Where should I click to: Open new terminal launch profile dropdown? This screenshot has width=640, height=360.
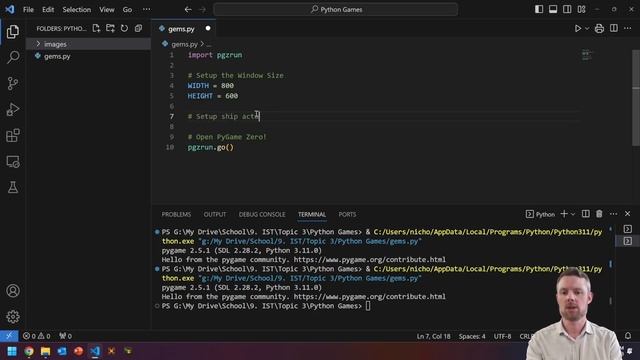pos(573,214)
